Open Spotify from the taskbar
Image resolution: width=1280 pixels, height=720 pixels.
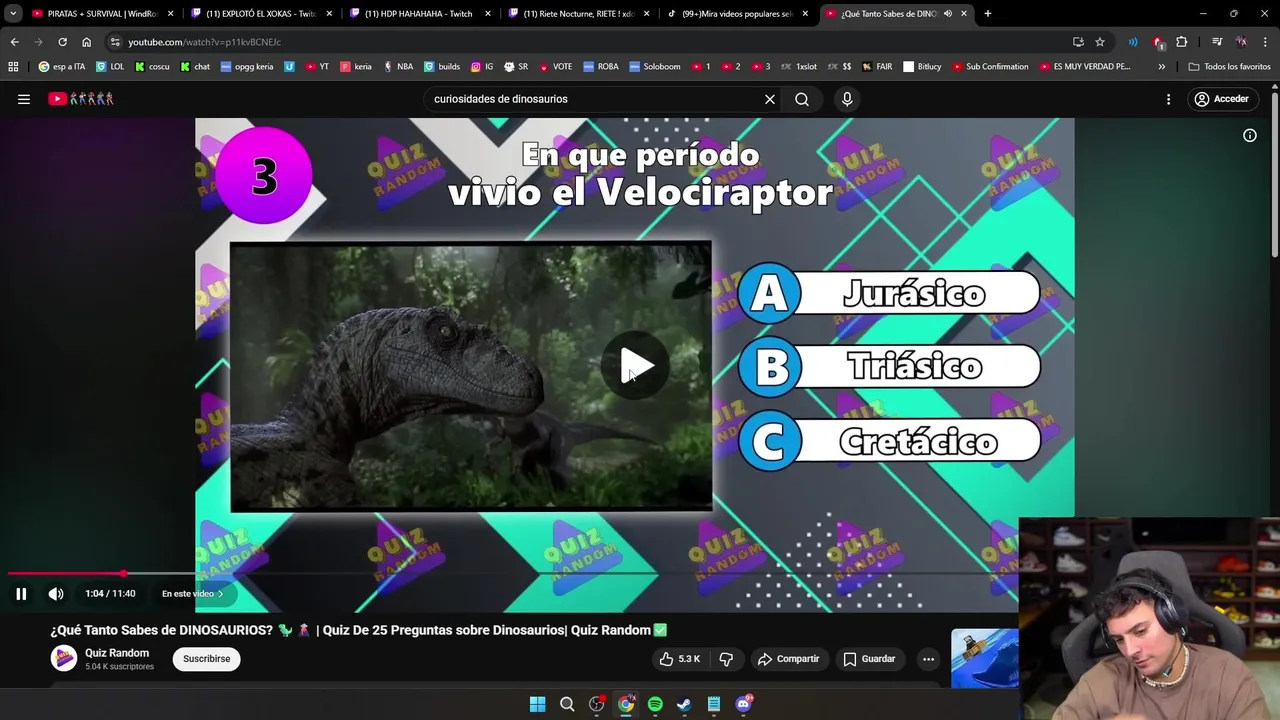tap(655, 704)
